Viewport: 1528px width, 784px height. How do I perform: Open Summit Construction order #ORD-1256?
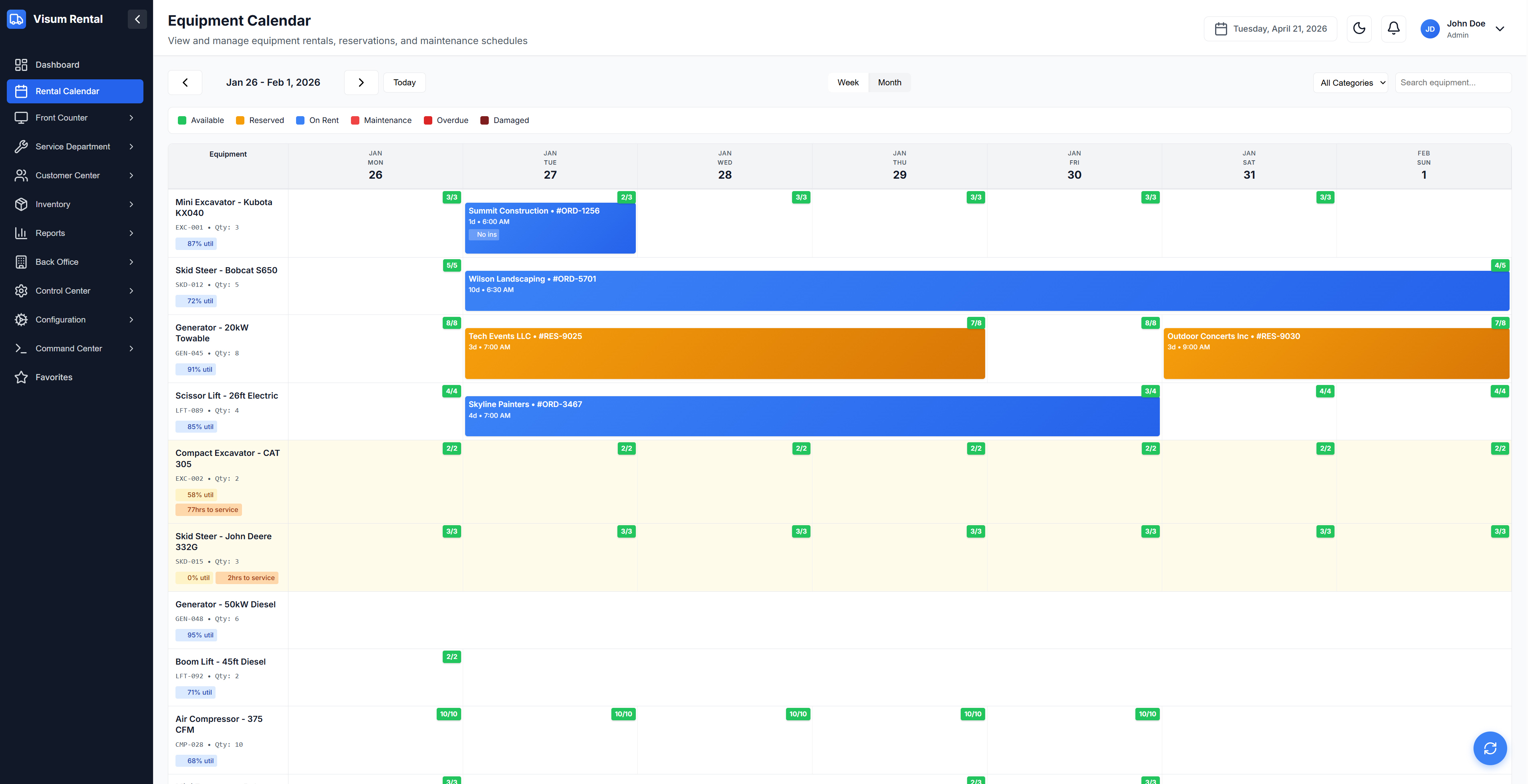(x=550, y=228)
